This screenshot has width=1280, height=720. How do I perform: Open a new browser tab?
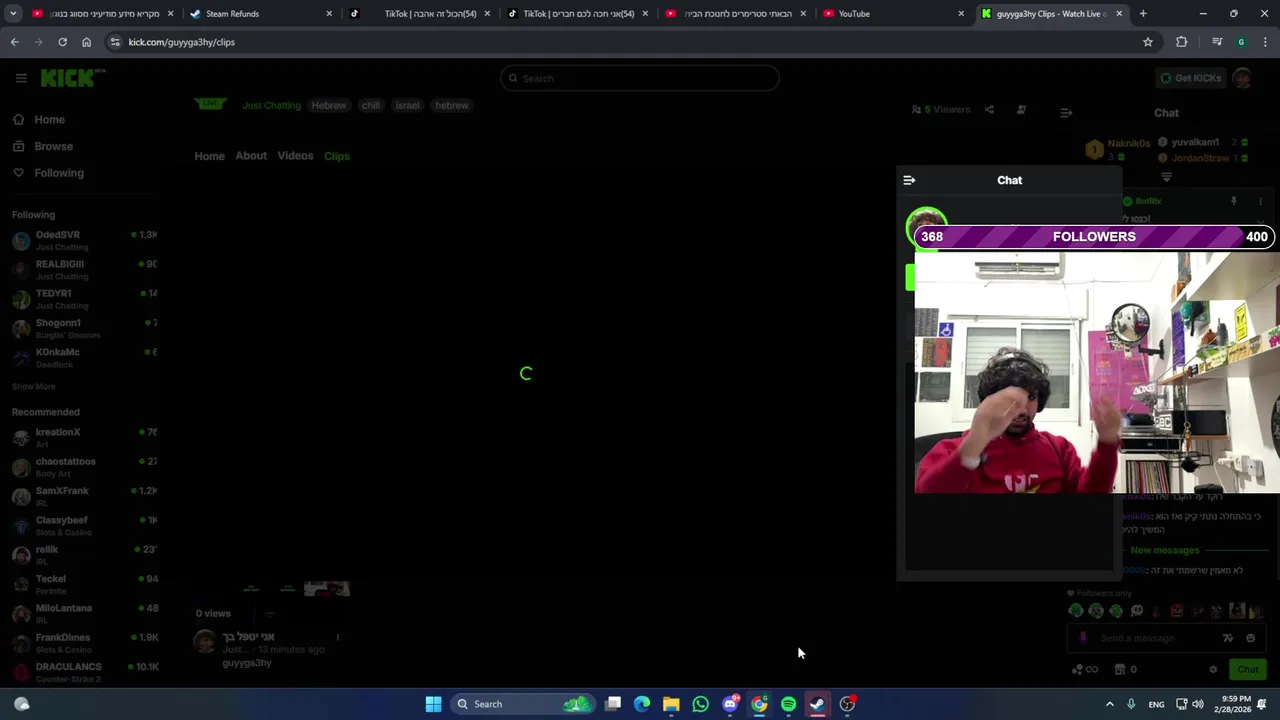pyautogui.click(x=1143, y=14)
